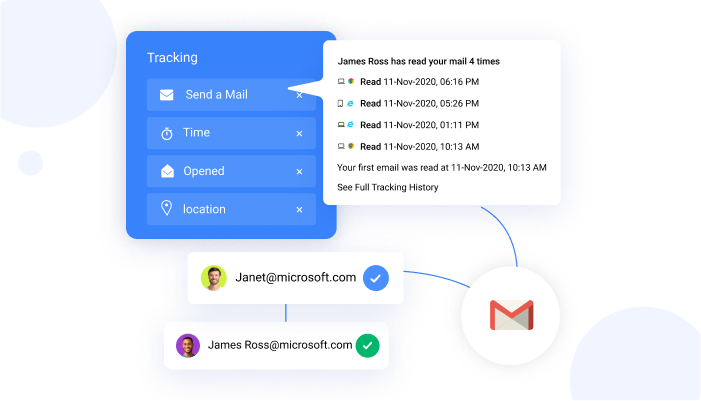Click the map pin icon beside location
The image size is (701, 401).
pos(166,208)
